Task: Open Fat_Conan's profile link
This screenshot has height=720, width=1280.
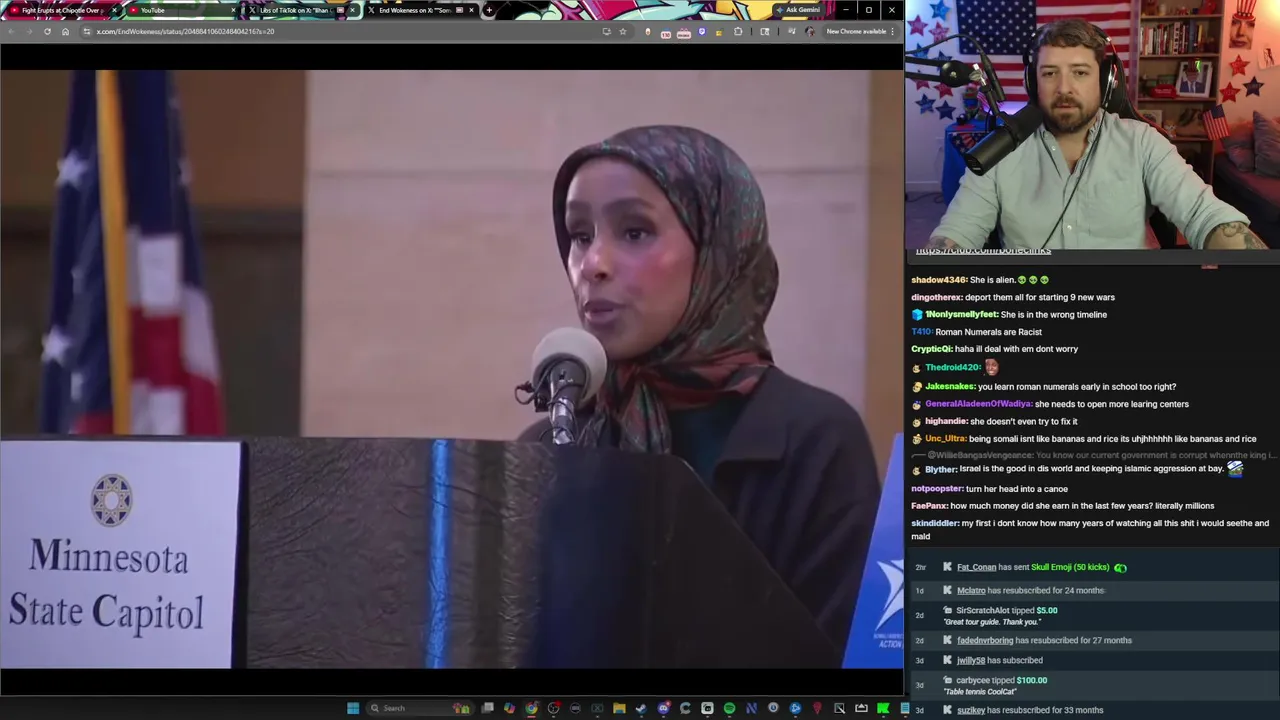Action: [x=976, y=568]
